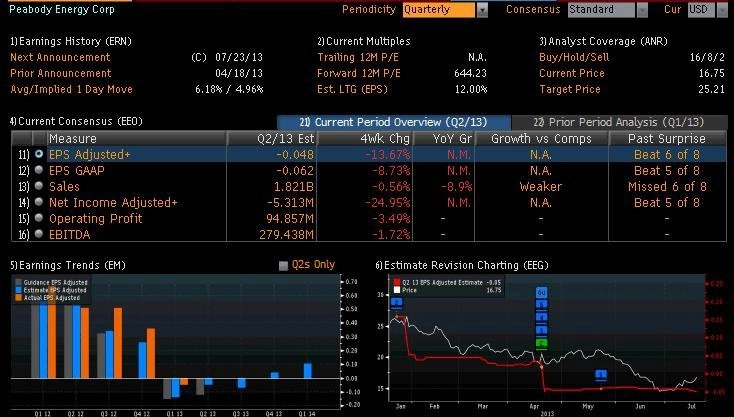The width and height of the screenshot is (734, 417).
Task: Select the EBITDA radio button
Action: tap(39, 234)
